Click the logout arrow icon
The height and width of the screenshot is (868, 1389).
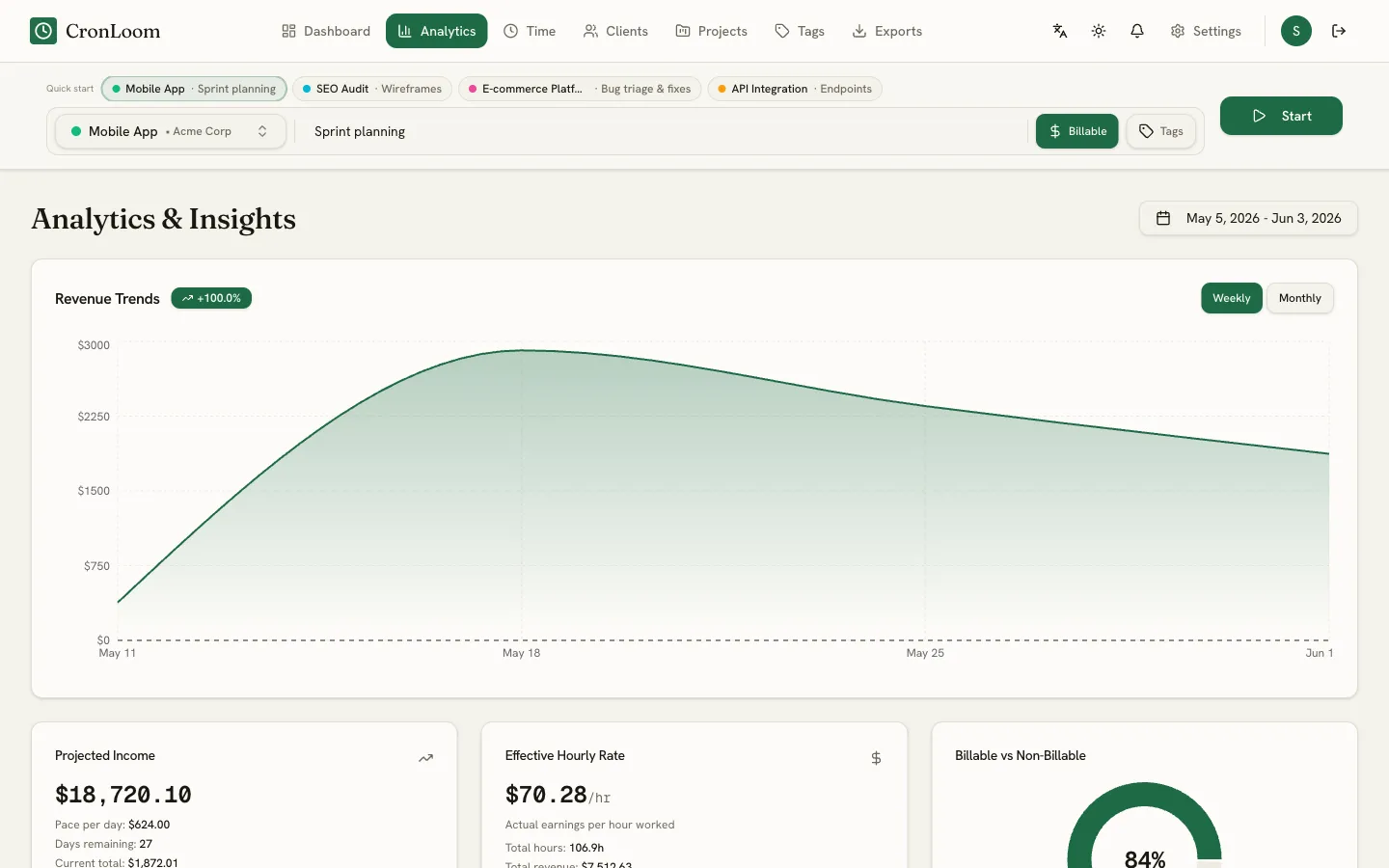coord(1339,31)
